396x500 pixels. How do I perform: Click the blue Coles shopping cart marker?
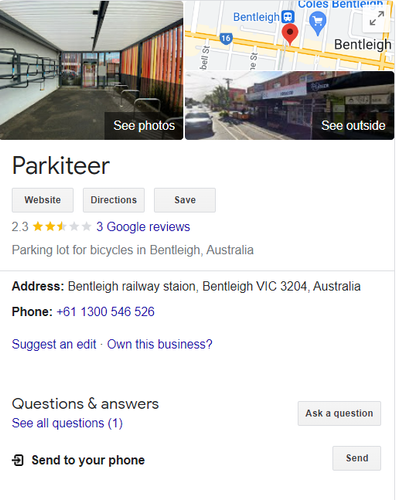pos(318,23)
